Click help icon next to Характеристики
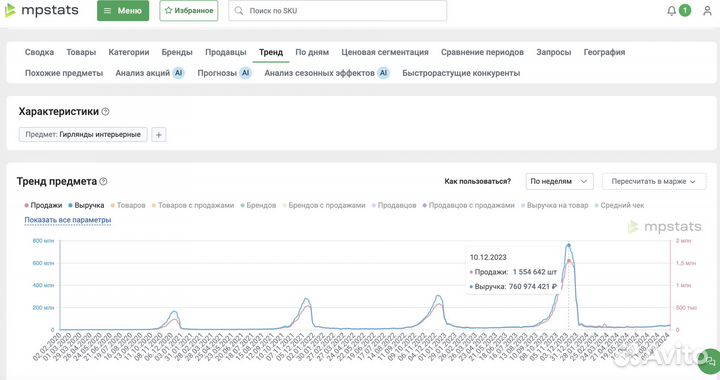Screen dimensions: 720x380 point(105,112)
